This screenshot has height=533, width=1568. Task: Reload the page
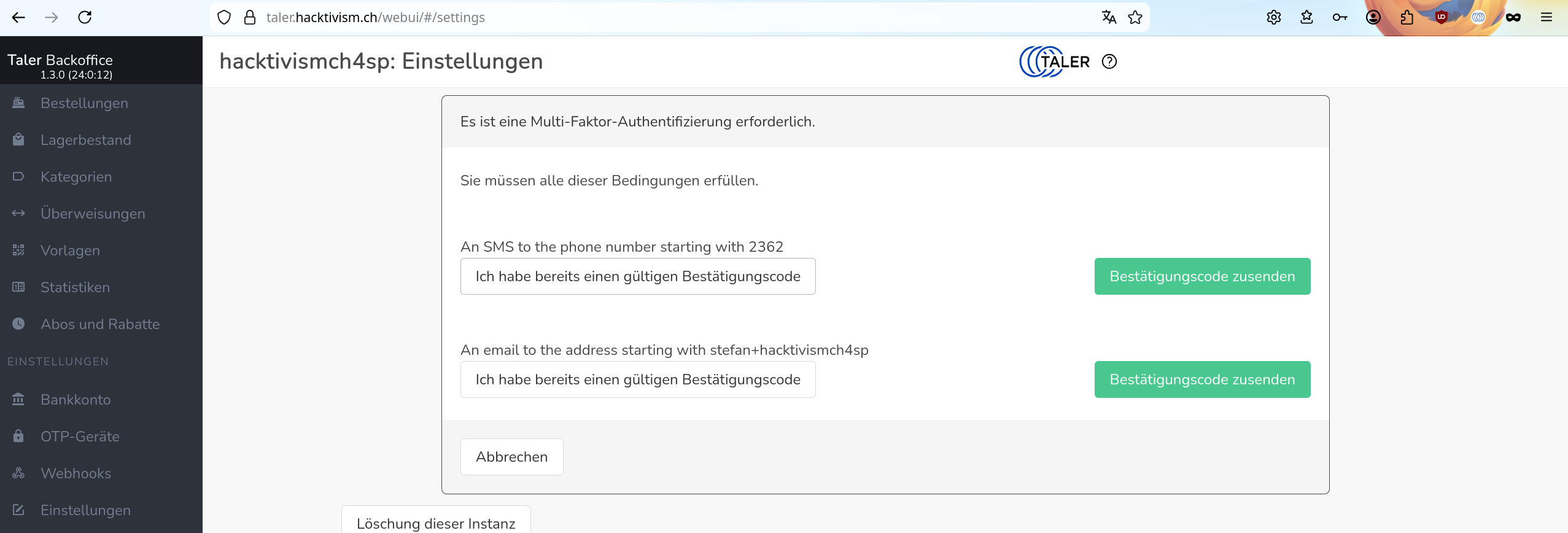pos(85,17)
